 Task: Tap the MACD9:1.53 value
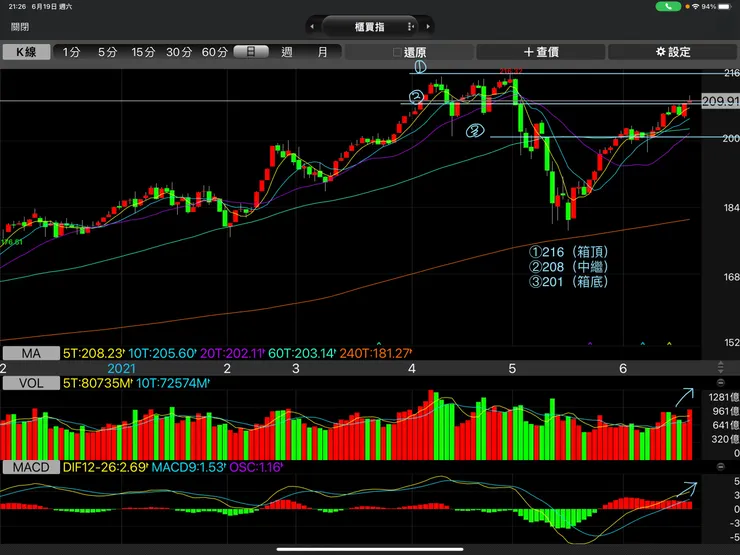tap(188, 467)
